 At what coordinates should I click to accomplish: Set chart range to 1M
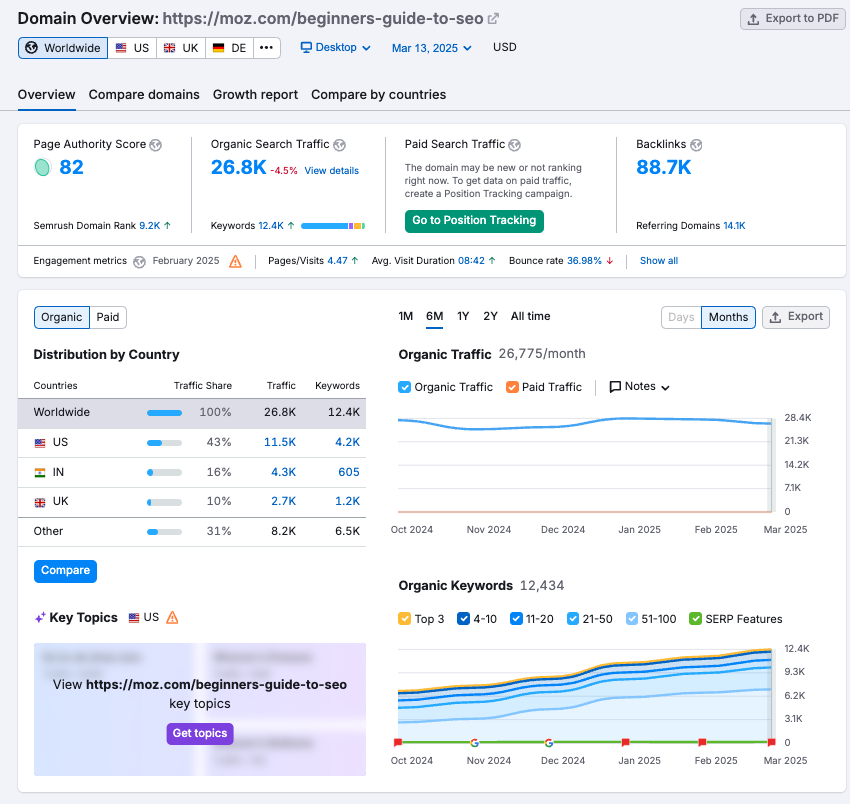(405, 317)
